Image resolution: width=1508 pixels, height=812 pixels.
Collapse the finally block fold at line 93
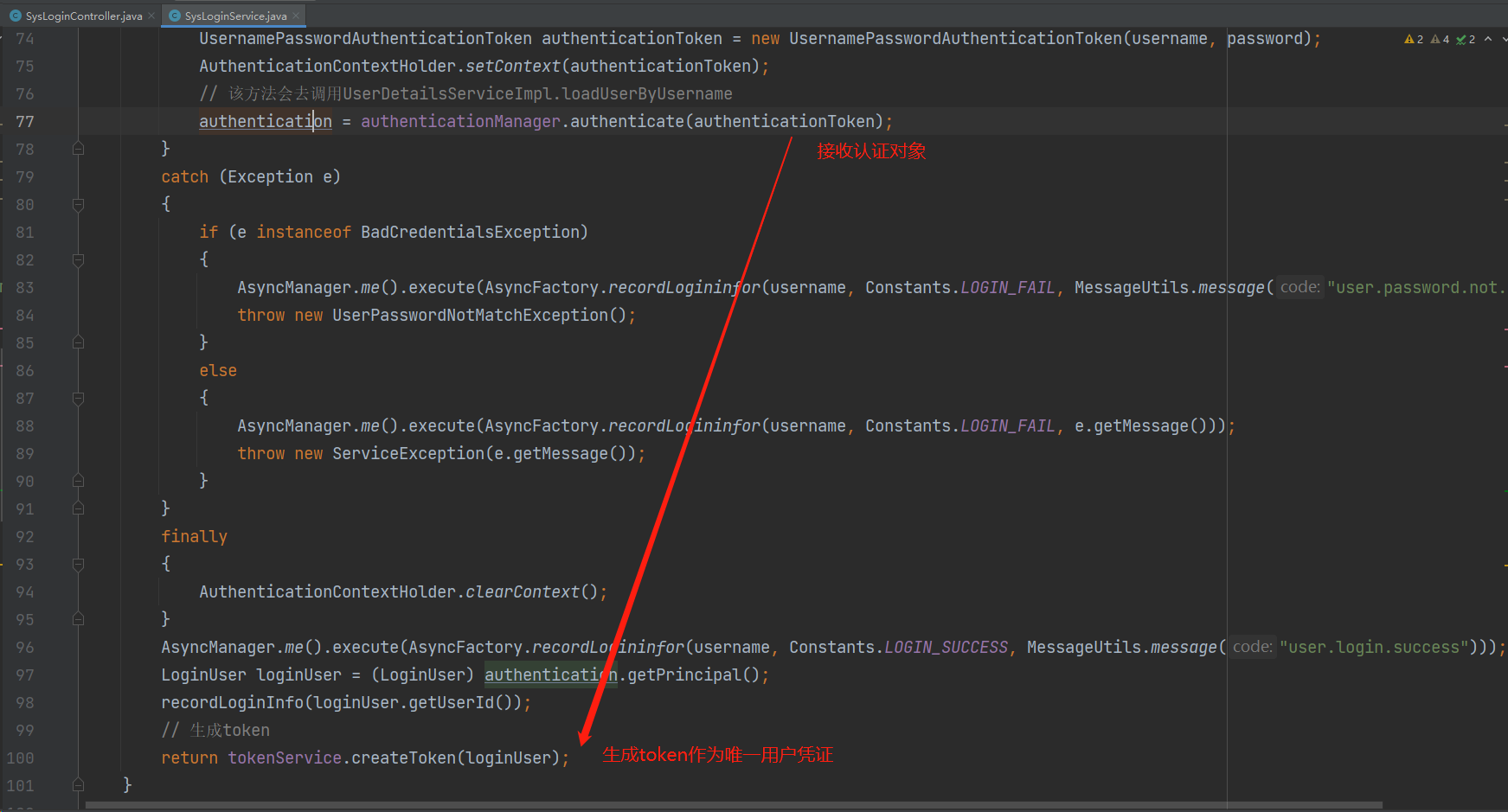79,564
